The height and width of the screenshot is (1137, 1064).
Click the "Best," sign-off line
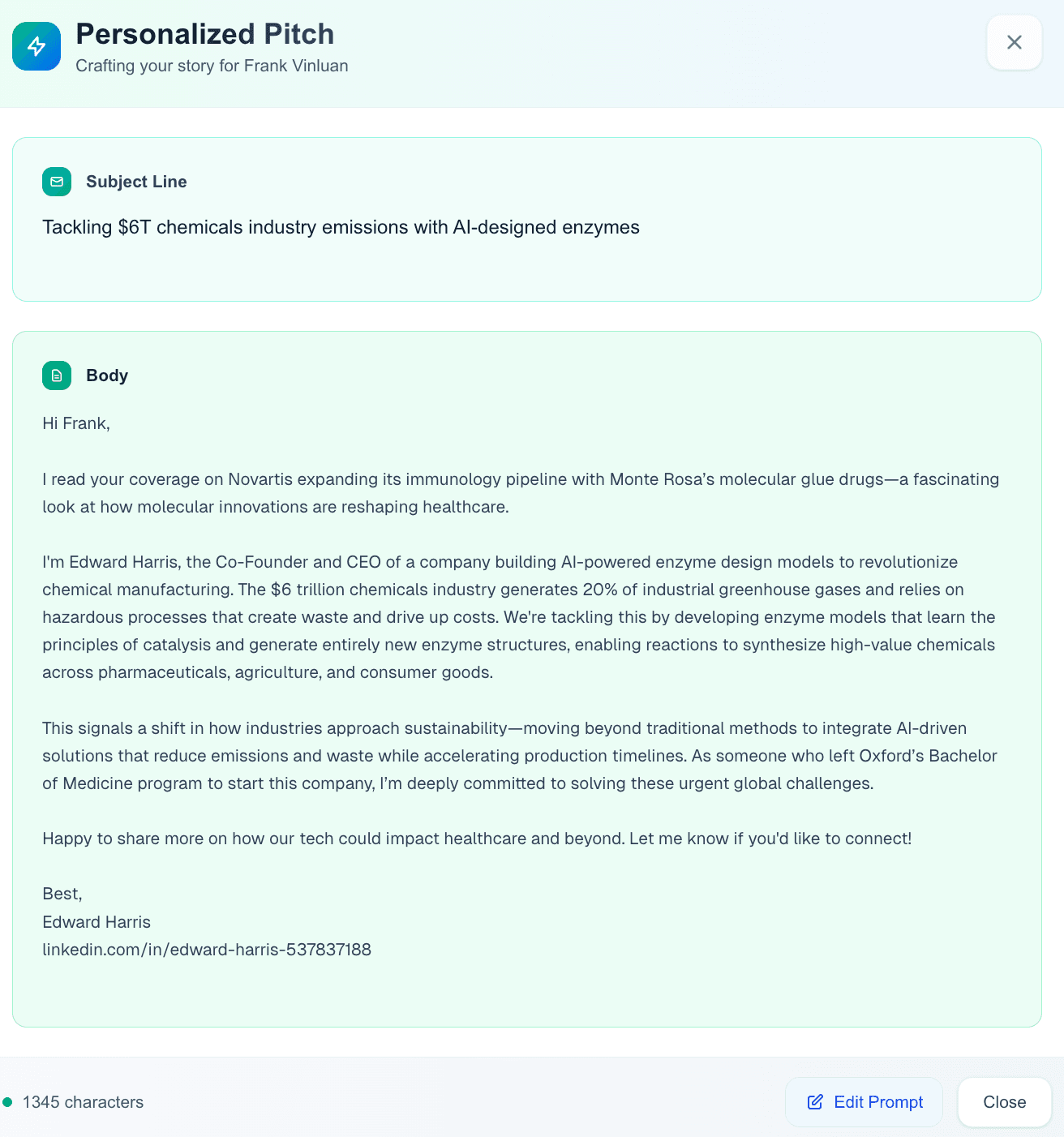62,894
